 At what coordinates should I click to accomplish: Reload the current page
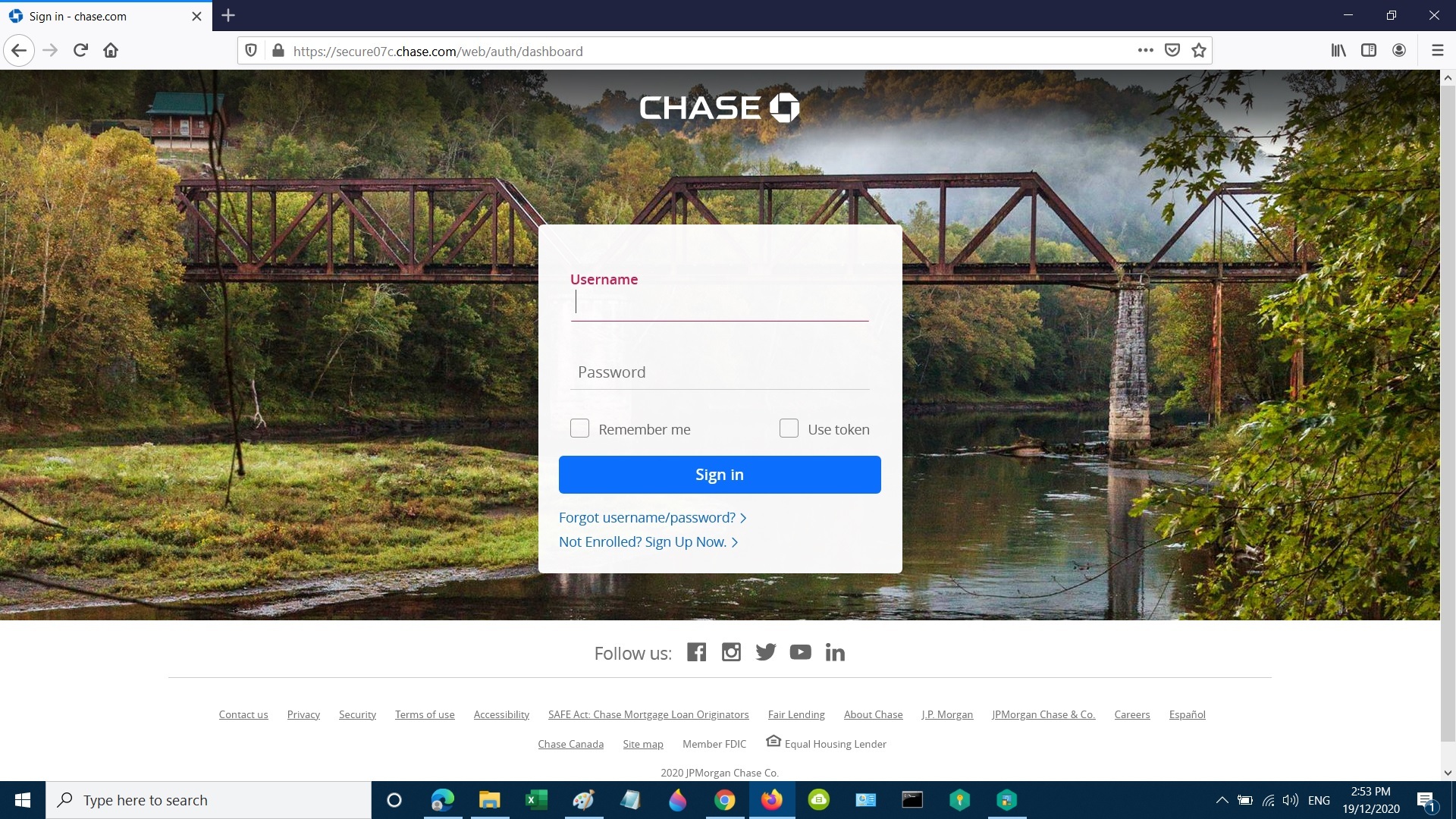click(80, 51)
